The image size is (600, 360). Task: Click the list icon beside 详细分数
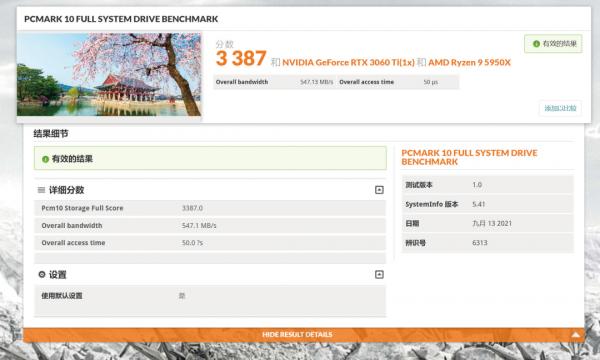point(41,190)
